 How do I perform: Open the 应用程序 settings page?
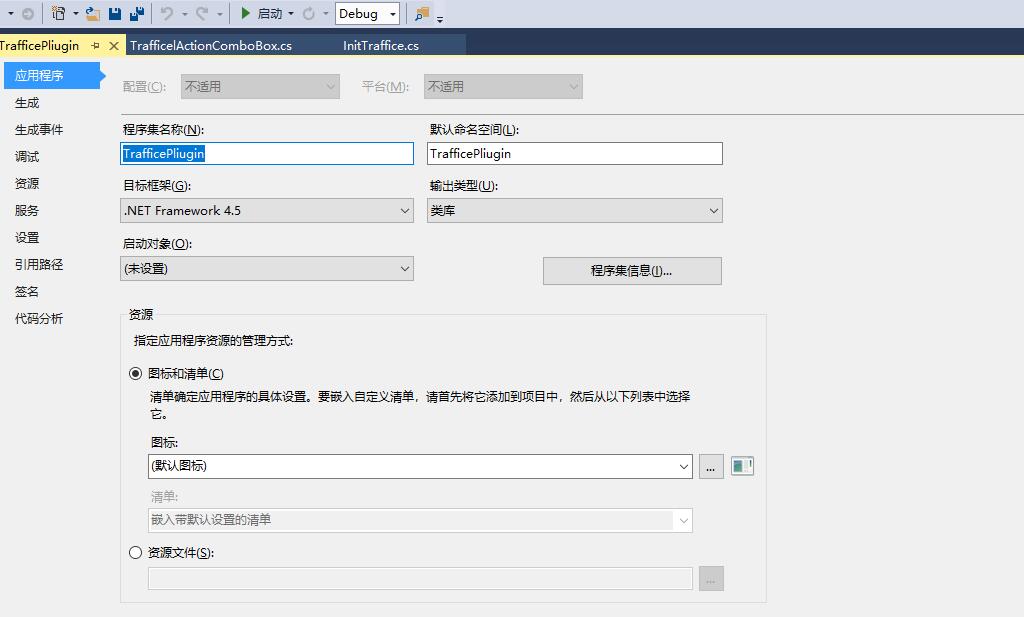(52, 76)
